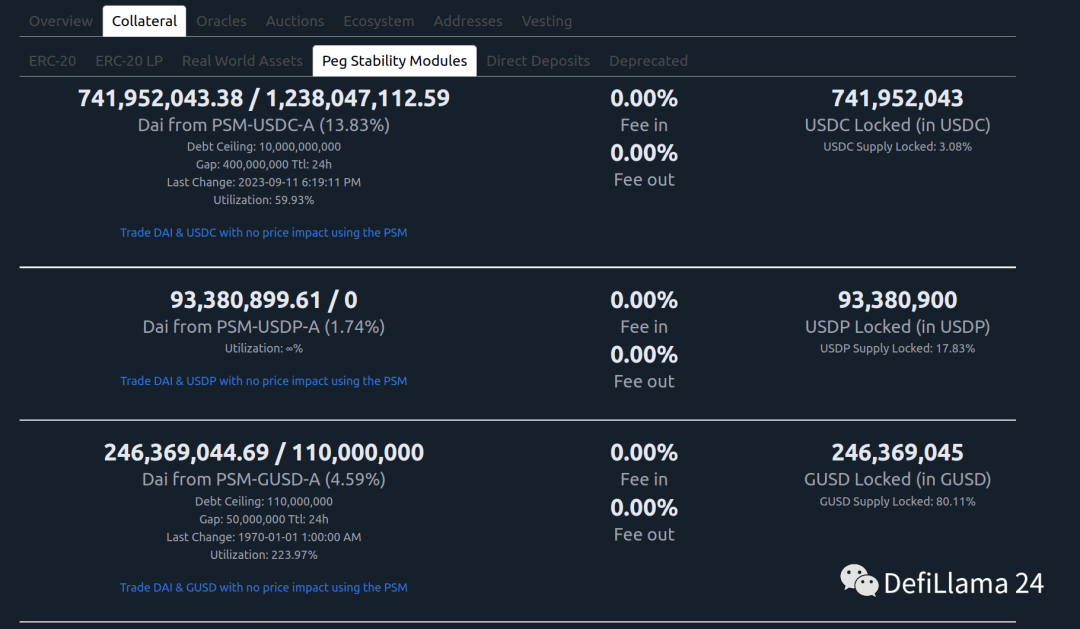This screenshot has width=1080, height=629.
Task: Switch to the Oracles tab
Action: pos(221,21)
